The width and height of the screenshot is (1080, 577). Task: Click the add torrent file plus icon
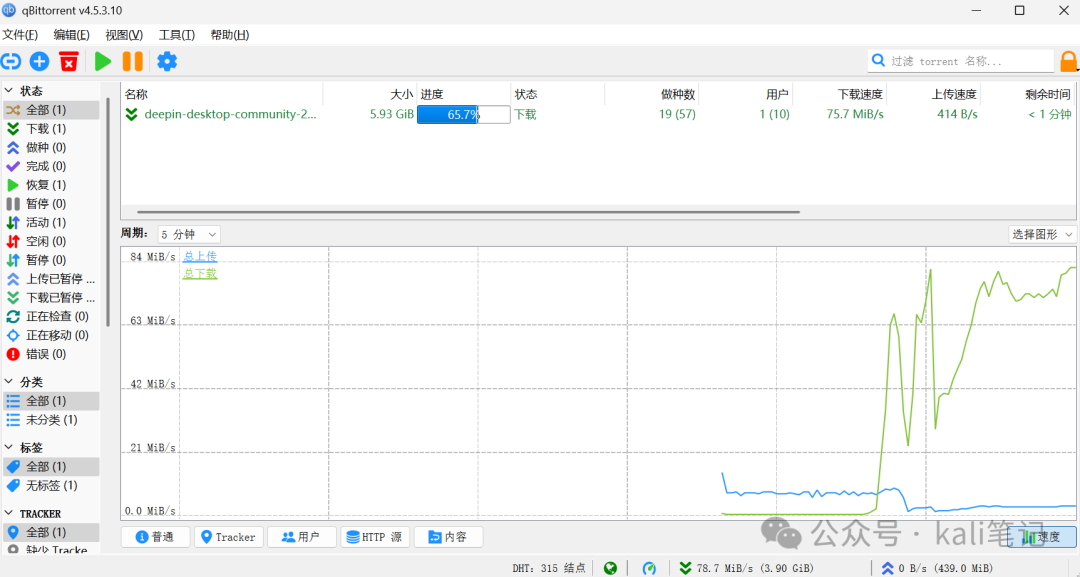click(x=39, y=61)
